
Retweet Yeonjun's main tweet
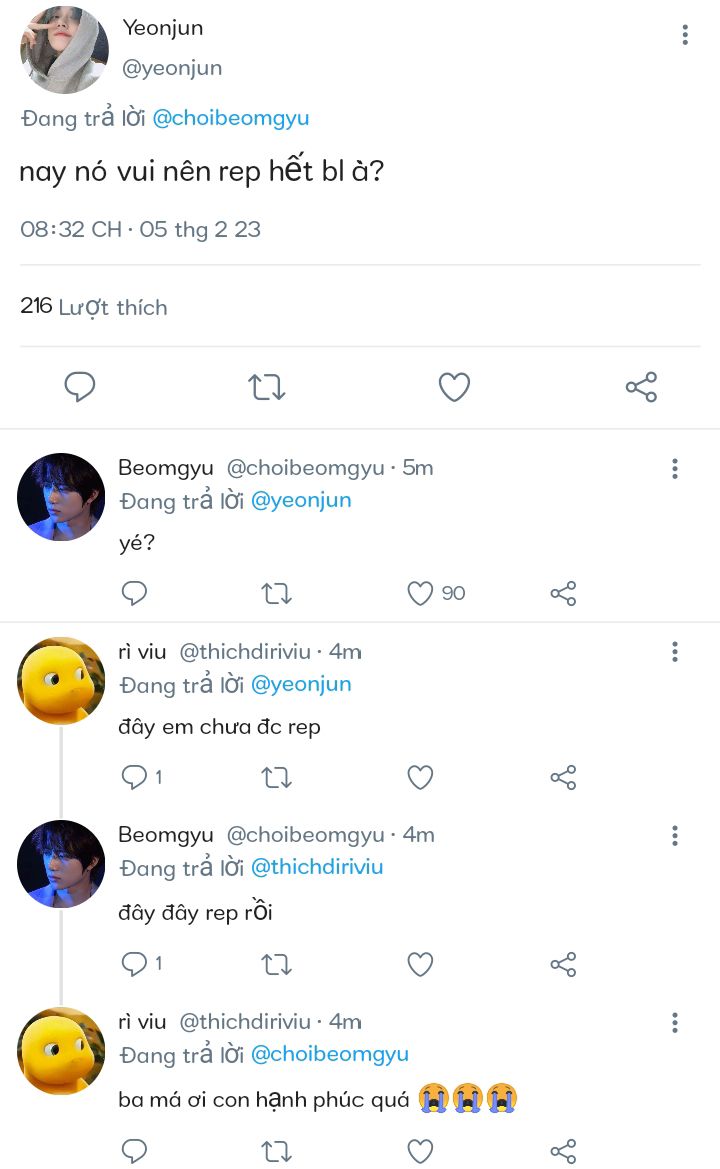[267, 387]
